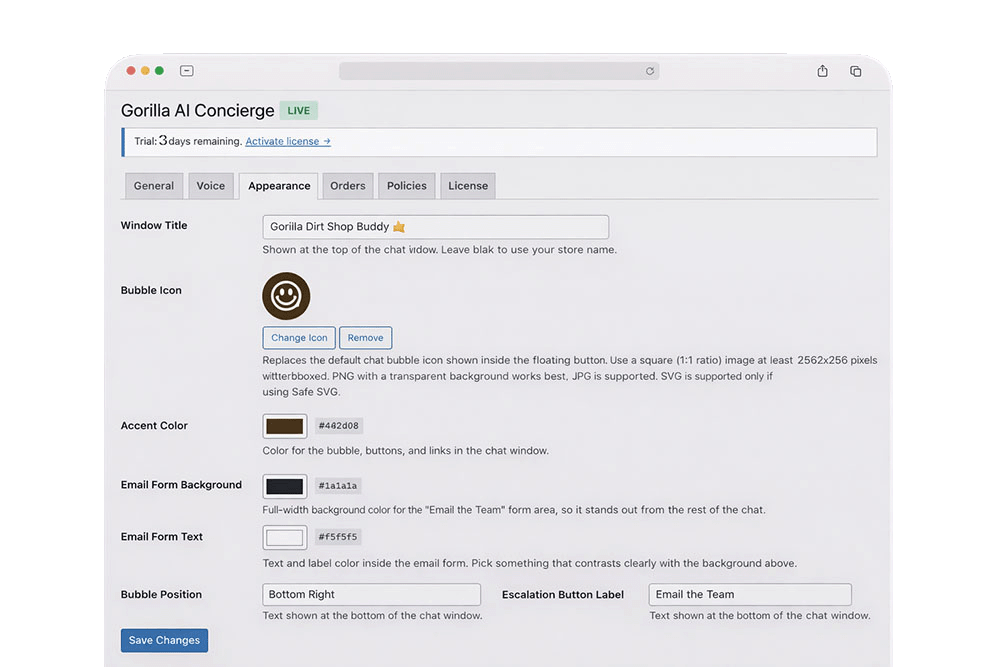
Task: Save Changes button click
Action: (165, 640)
